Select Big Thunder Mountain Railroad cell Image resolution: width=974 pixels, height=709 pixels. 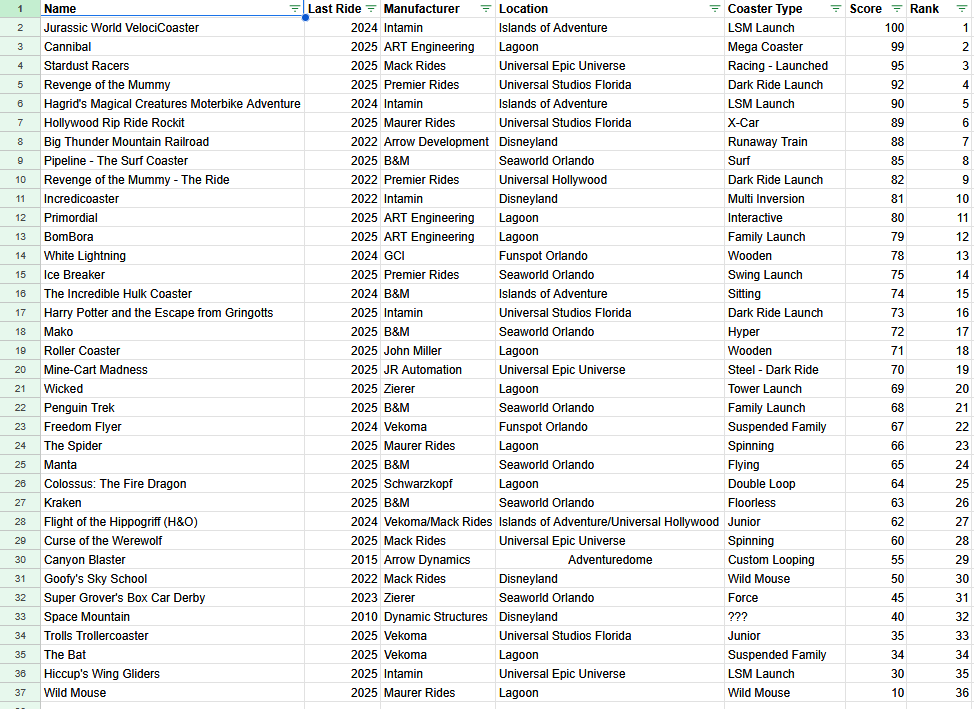(173, 142)
